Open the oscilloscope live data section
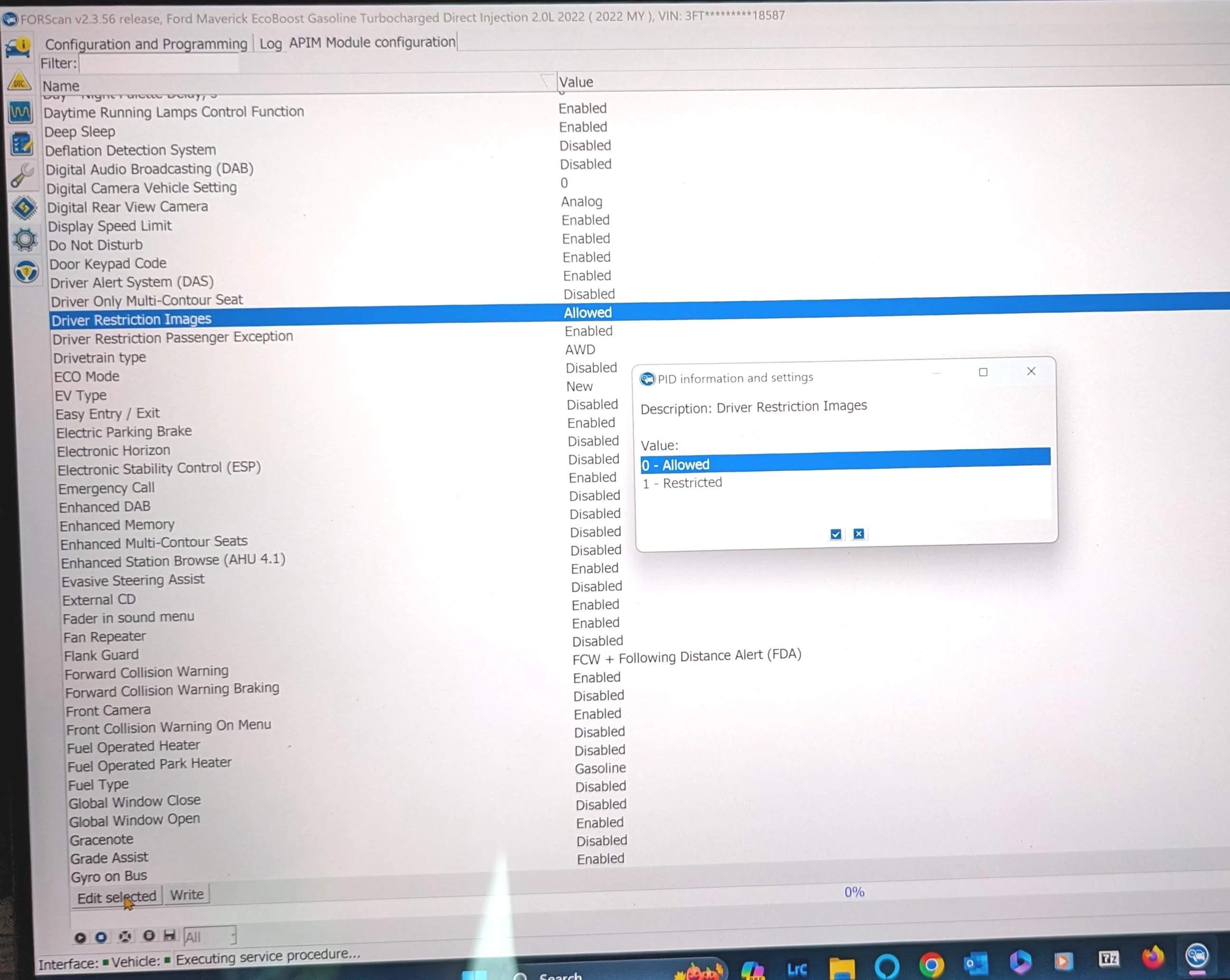The width and height of the screenshot is (1230, 980). tap(20, 112)
